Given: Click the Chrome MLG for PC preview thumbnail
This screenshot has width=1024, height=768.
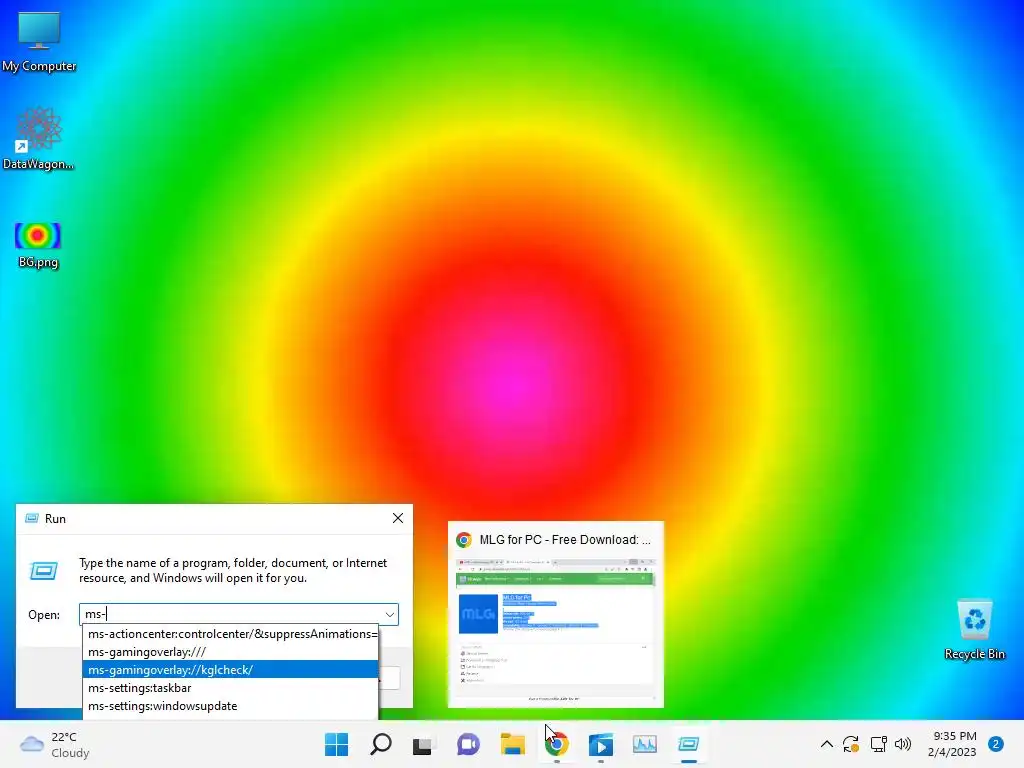Looking at the screenshot, I should click(x=556, y=630).
